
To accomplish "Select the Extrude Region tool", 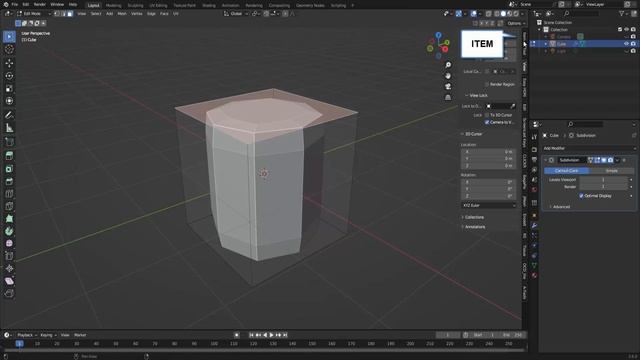I will (x=9, y=156).
